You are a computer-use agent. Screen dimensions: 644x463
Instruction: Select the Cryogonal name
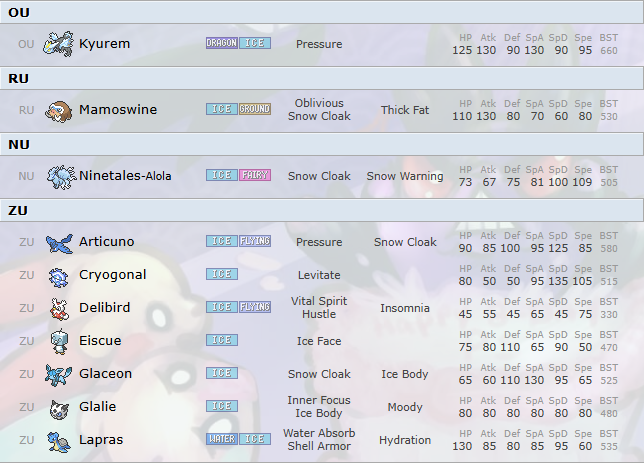pos(113,275)
